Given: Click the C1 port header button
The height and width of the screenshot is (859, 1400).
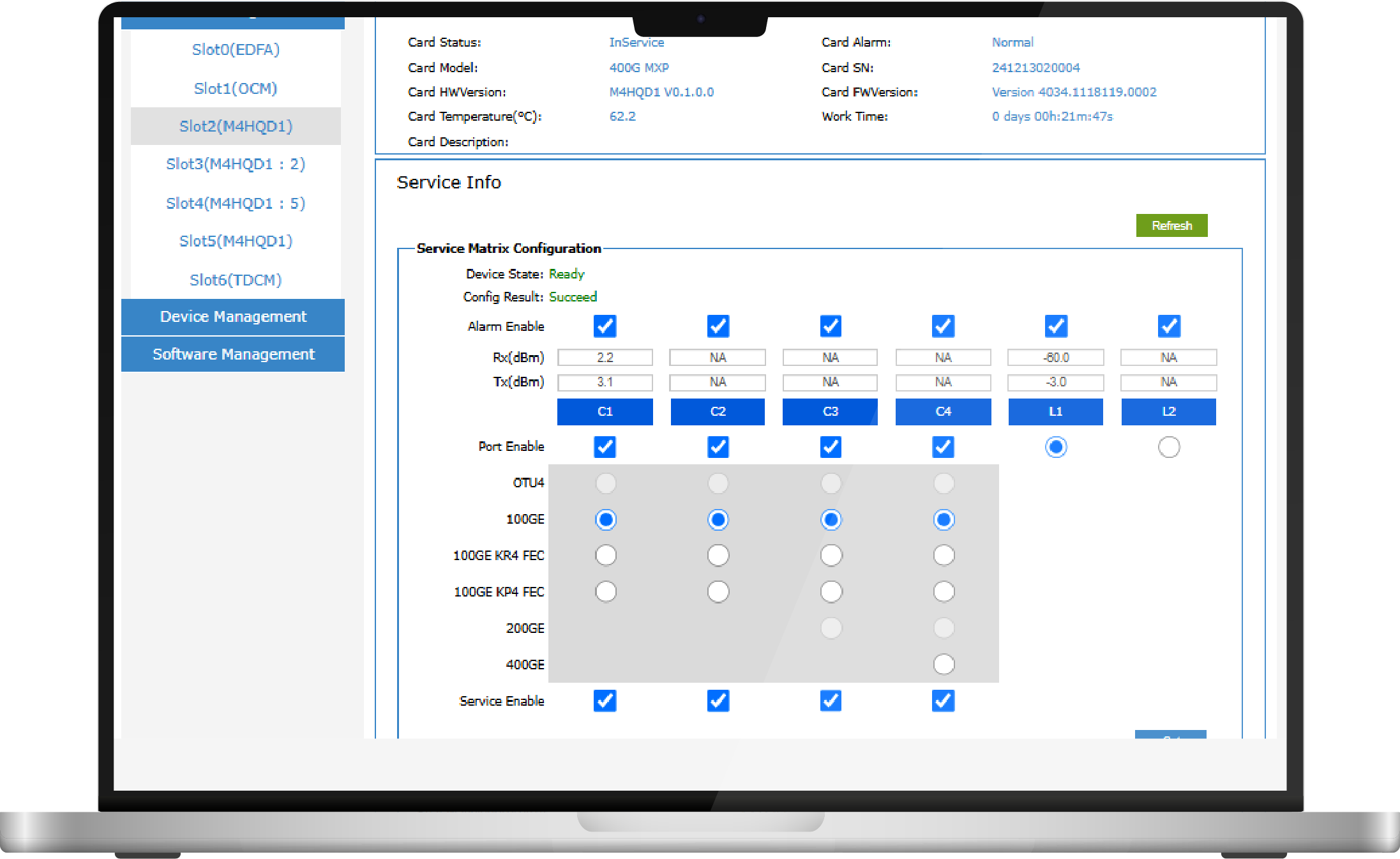Looking at the screenshot, I should (x=605, y=411).
